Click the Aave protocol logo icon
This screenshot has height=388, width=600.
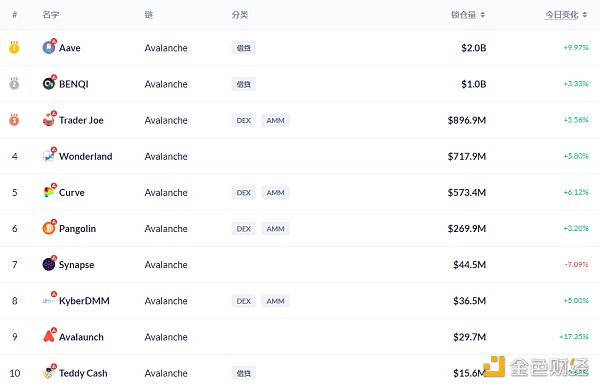click(x=49, y=47)
